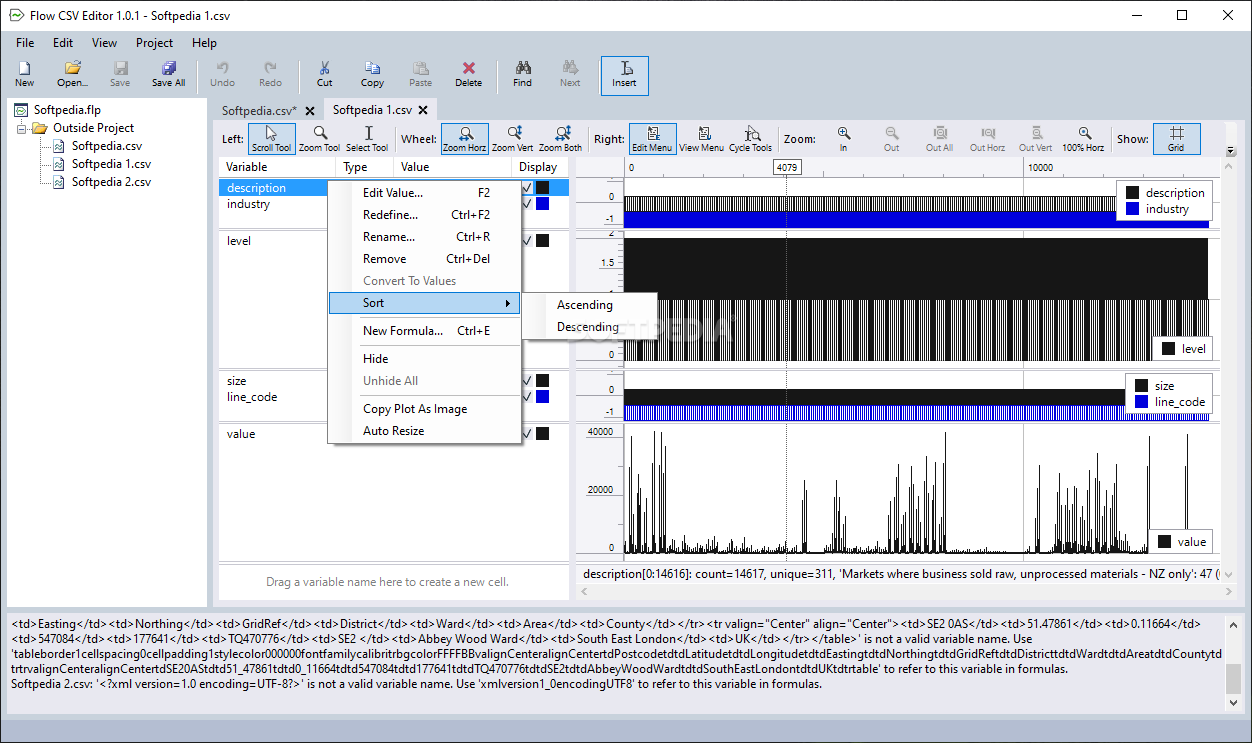Uncheck display checkbox for size variable

click(527, 380)
